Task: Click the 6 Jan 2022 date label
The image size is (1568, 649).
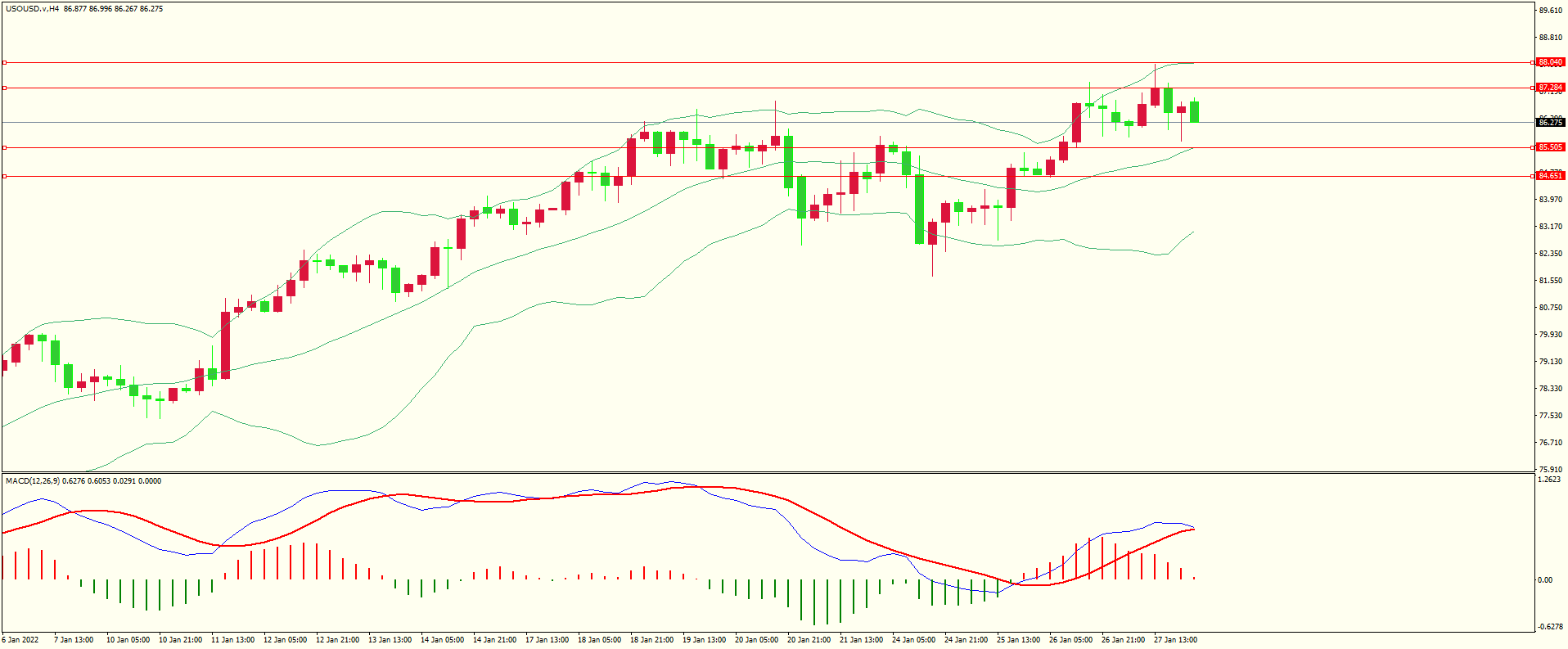Action: click(x=20, y=640)
